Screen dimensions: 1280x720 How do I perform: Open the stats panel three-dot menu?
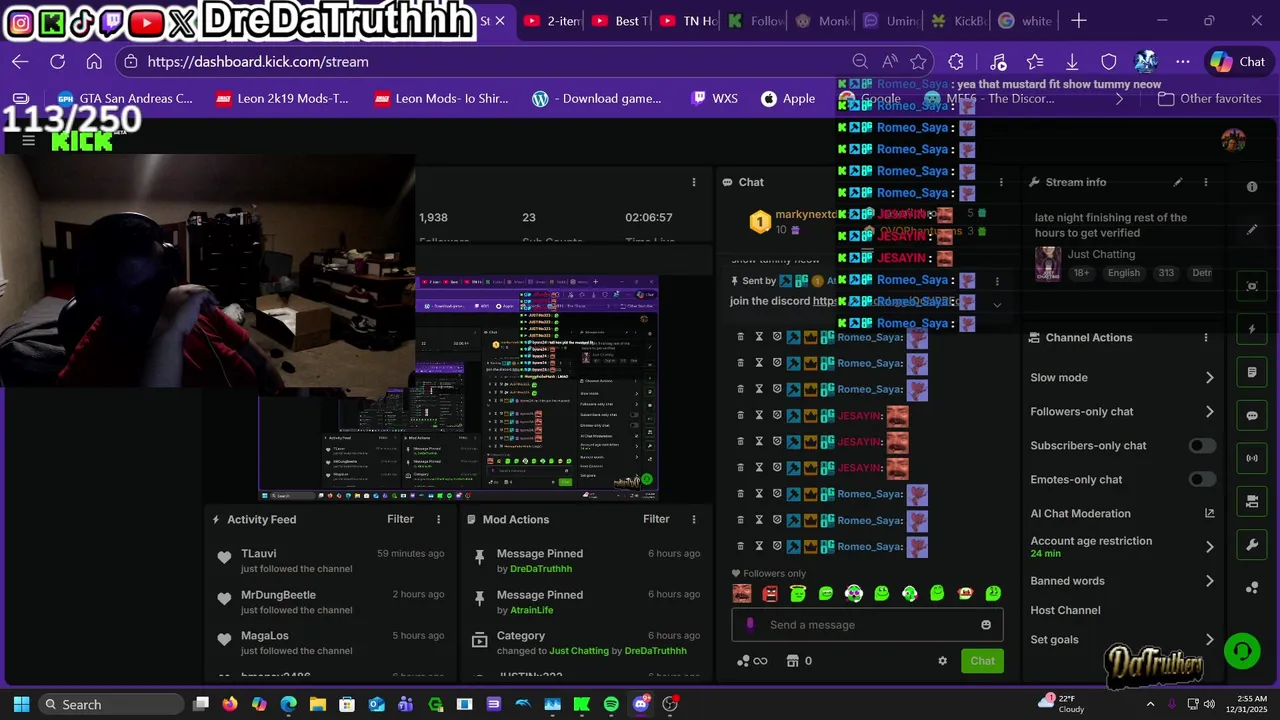[x=694, y=182]
